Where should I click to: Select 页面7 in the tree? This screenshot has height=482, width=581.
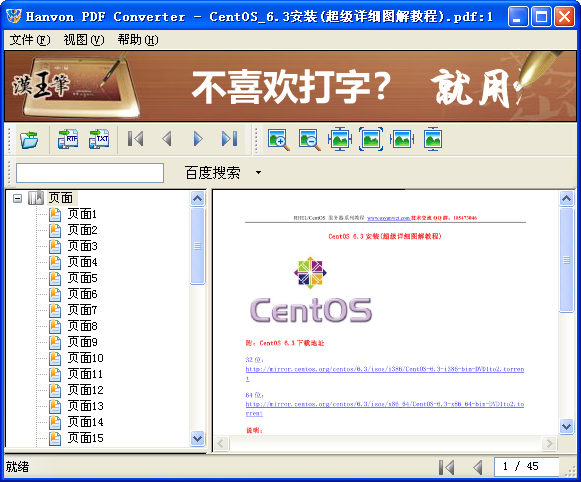coord(82,310)
